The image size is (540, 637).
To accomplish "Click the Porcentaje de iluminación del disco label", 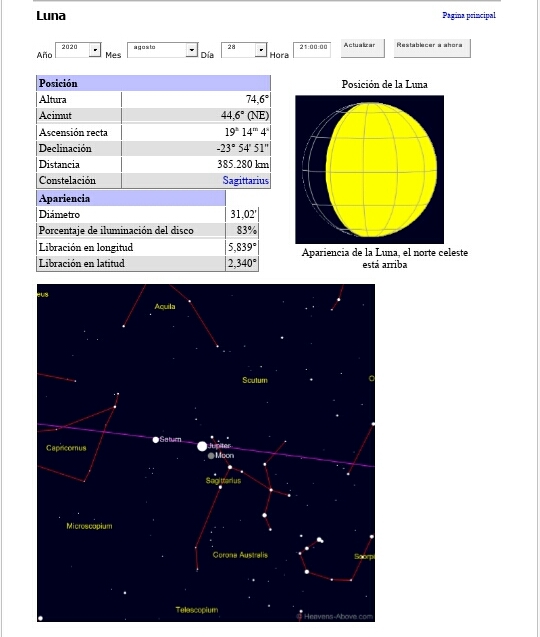I will click(116, 230).
